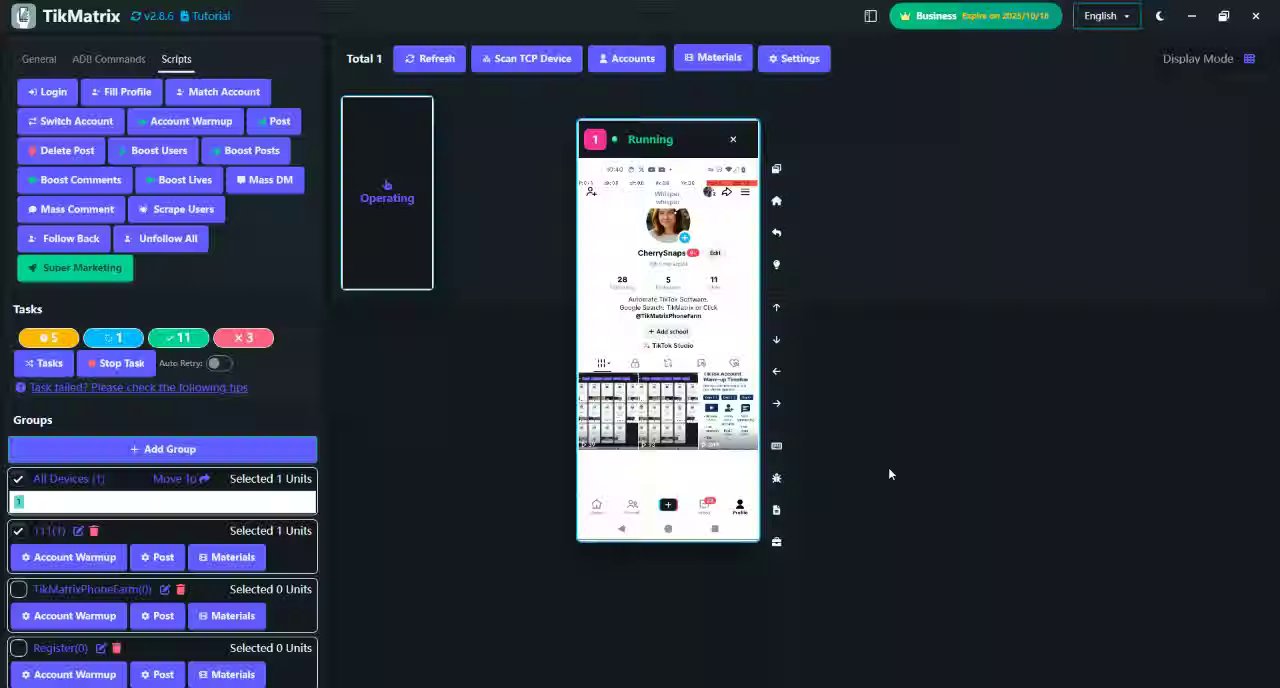
Task: Delete the Register group
Action: click(x=116, y=648)
